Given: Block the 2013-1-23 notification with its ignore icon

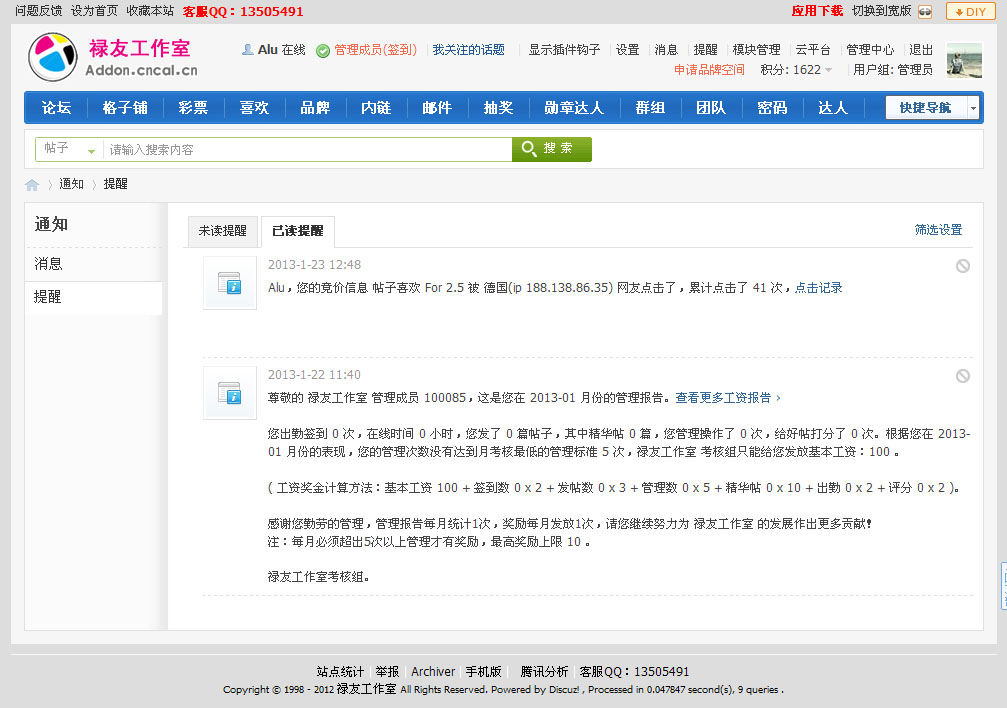Looking at the screenshot, I should point(962,266).
